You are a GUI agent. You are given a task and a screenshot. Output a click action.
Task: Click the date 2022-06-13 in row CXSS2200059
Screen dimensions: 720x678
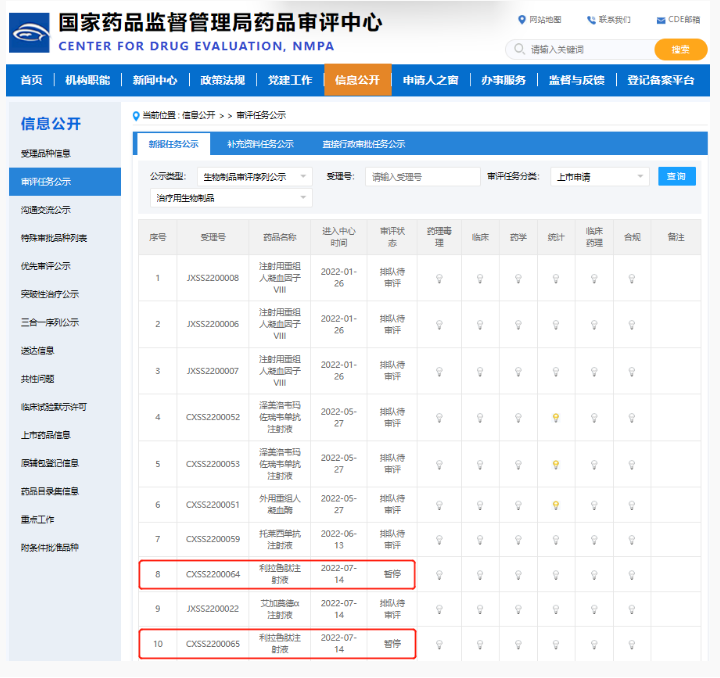click(338, 539)
